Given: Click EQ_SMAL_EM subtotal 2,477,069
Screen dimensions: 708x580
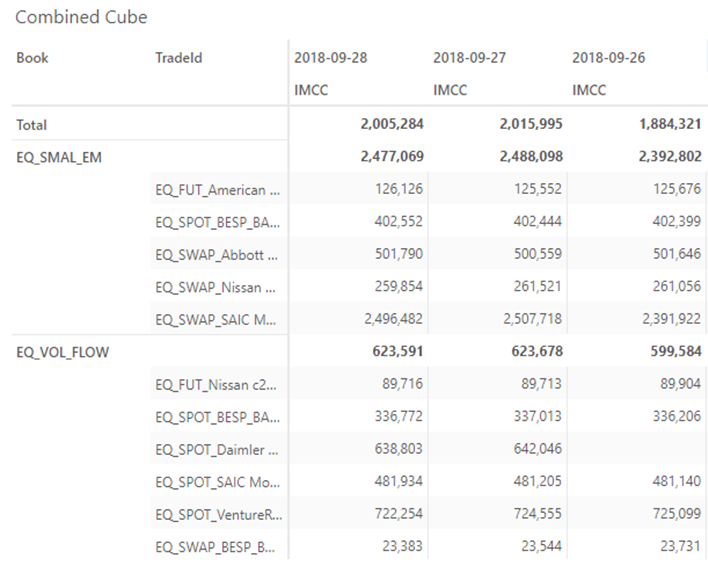Looking at the screenshot, I should click(392, 157).
